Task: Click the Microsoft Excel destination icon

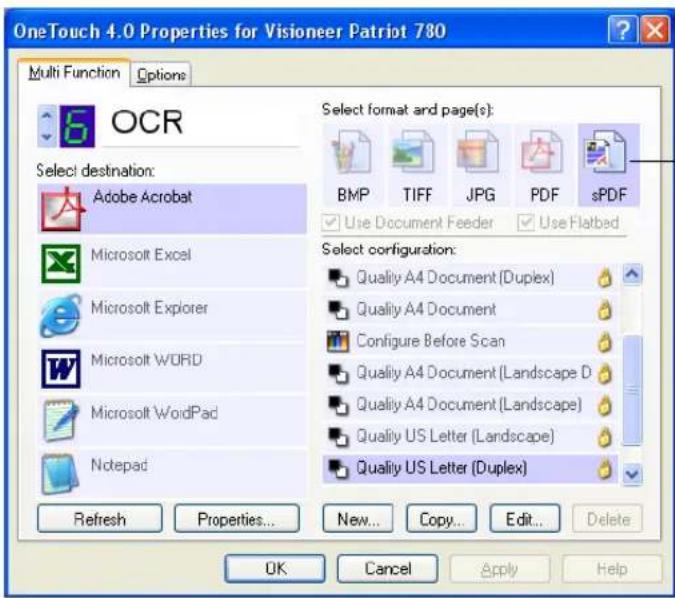Action: point(61,263)
